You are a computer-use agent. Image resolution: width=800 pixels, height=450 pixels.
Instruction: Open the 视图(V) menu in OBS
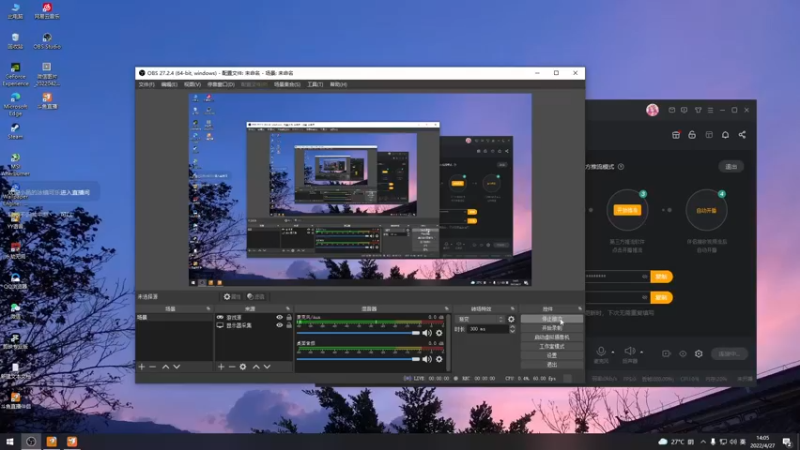pyautogui.click(x=192, y=84)
